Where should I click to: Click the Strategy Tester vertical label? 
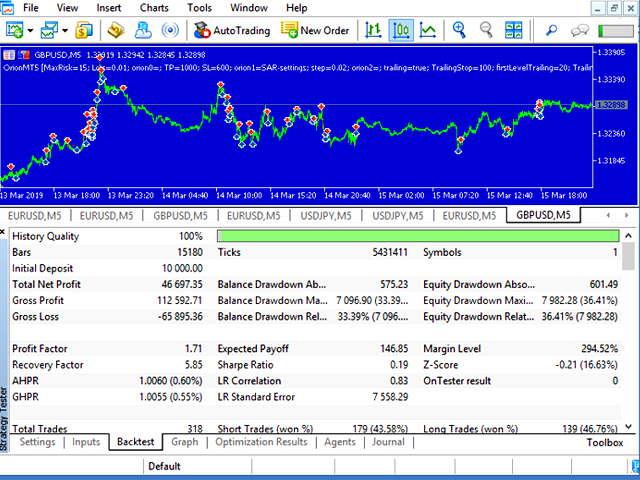4,419
